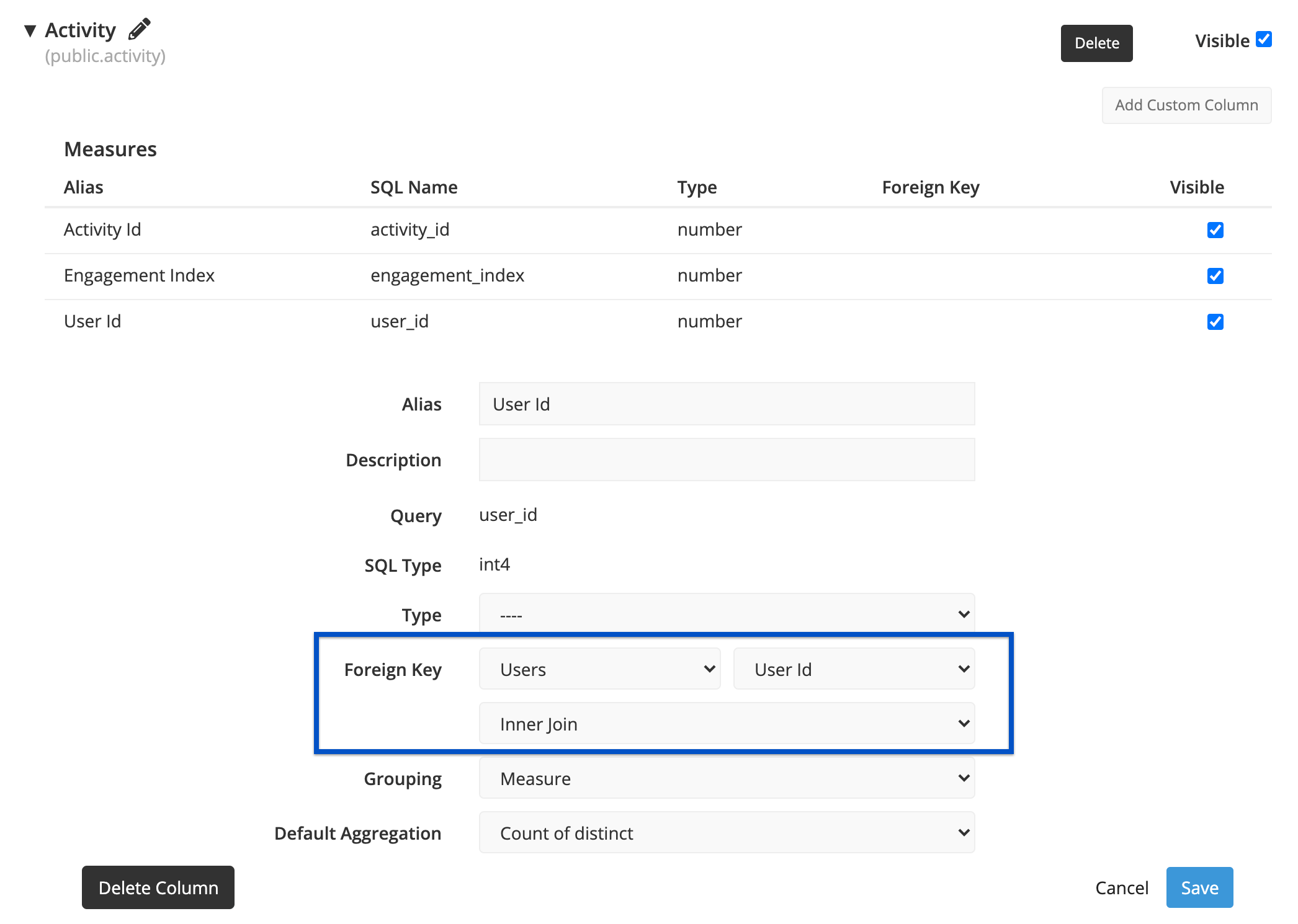Uncheck Visible for User Id row
Viewport: 1298px width, 924px height.
click(1215, 322)
